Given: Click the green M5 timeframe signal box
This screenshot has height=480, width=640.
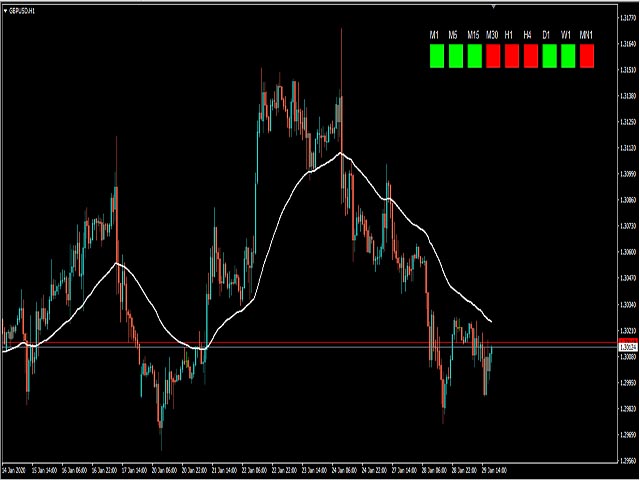Looking at the screenshot, I should (456, 56).
